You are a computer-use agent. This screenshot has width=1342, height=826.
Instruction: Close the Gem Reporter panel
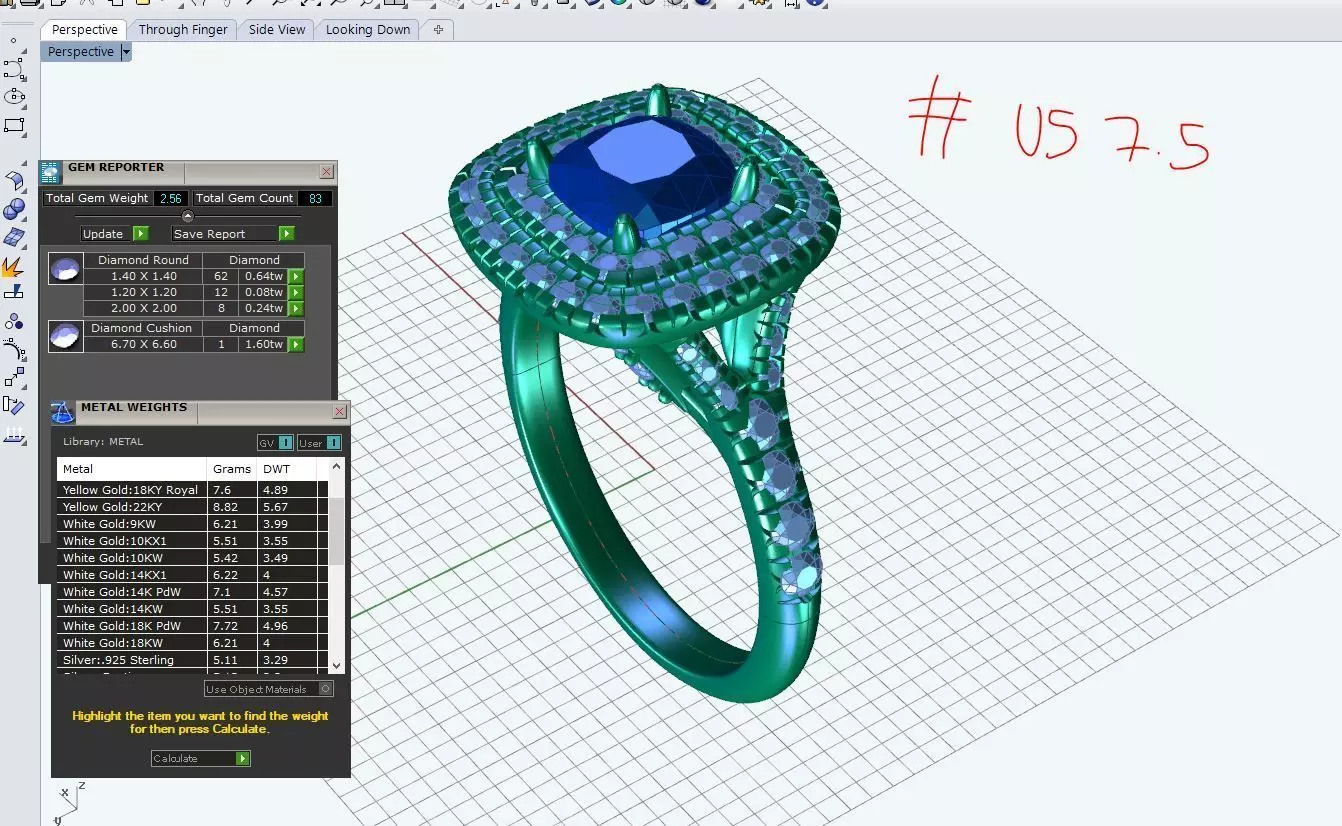[326, 172]
